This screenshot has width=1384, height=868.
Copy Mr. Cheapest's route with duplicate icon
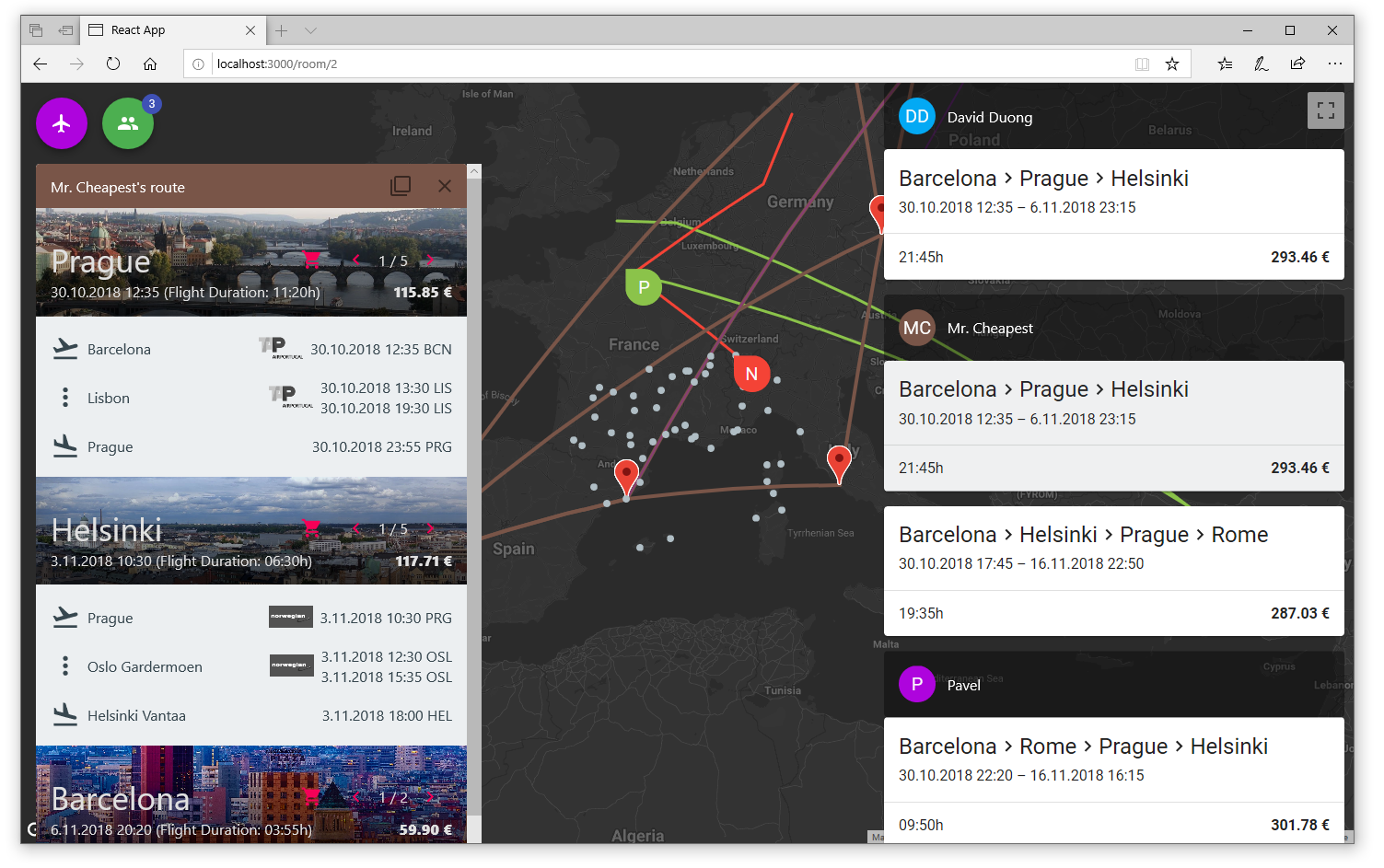click(x=401, y=186)
